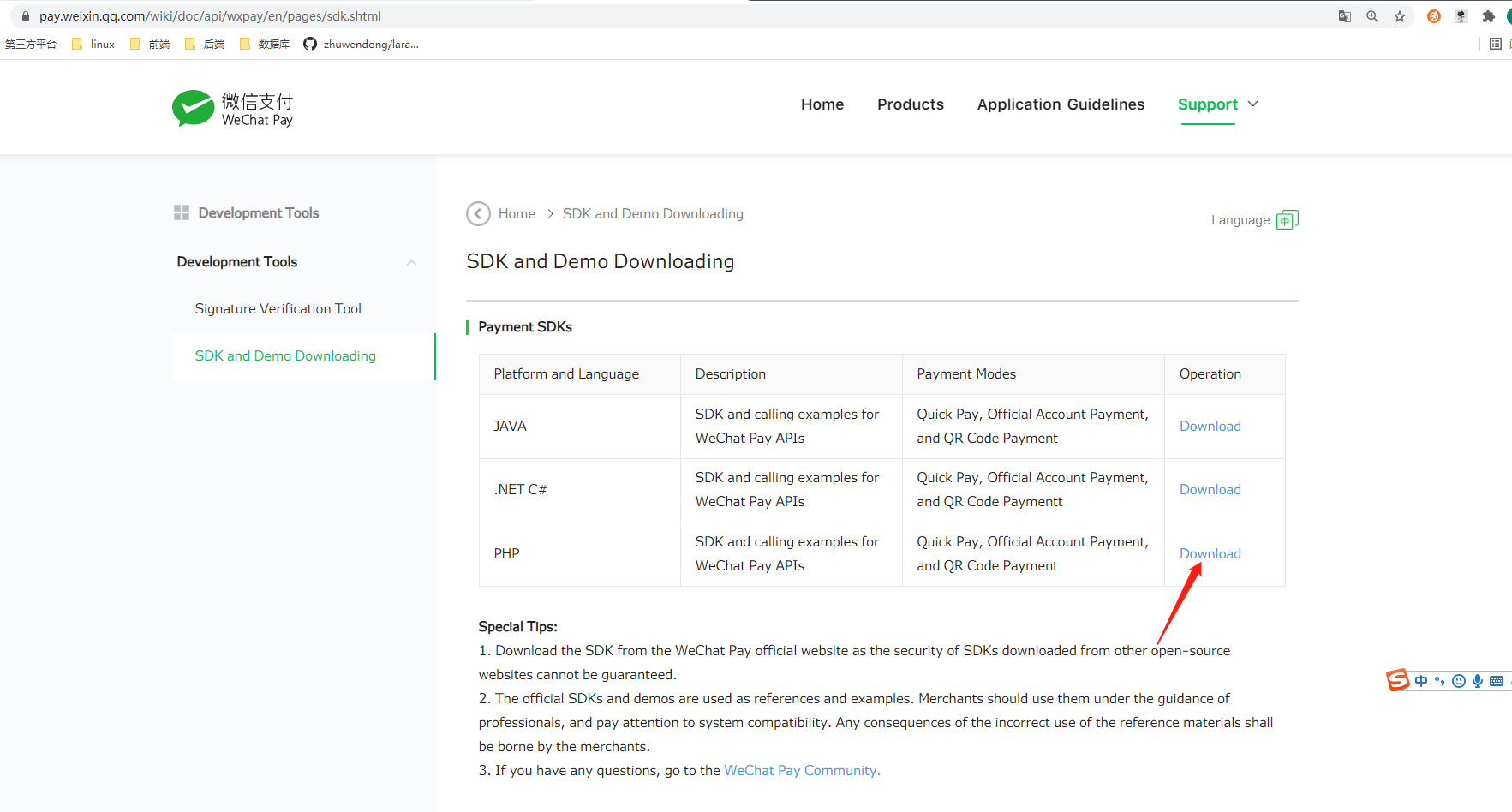Click the JAVA platform cell
This screenshot has height=812, width=1512.
580,427
